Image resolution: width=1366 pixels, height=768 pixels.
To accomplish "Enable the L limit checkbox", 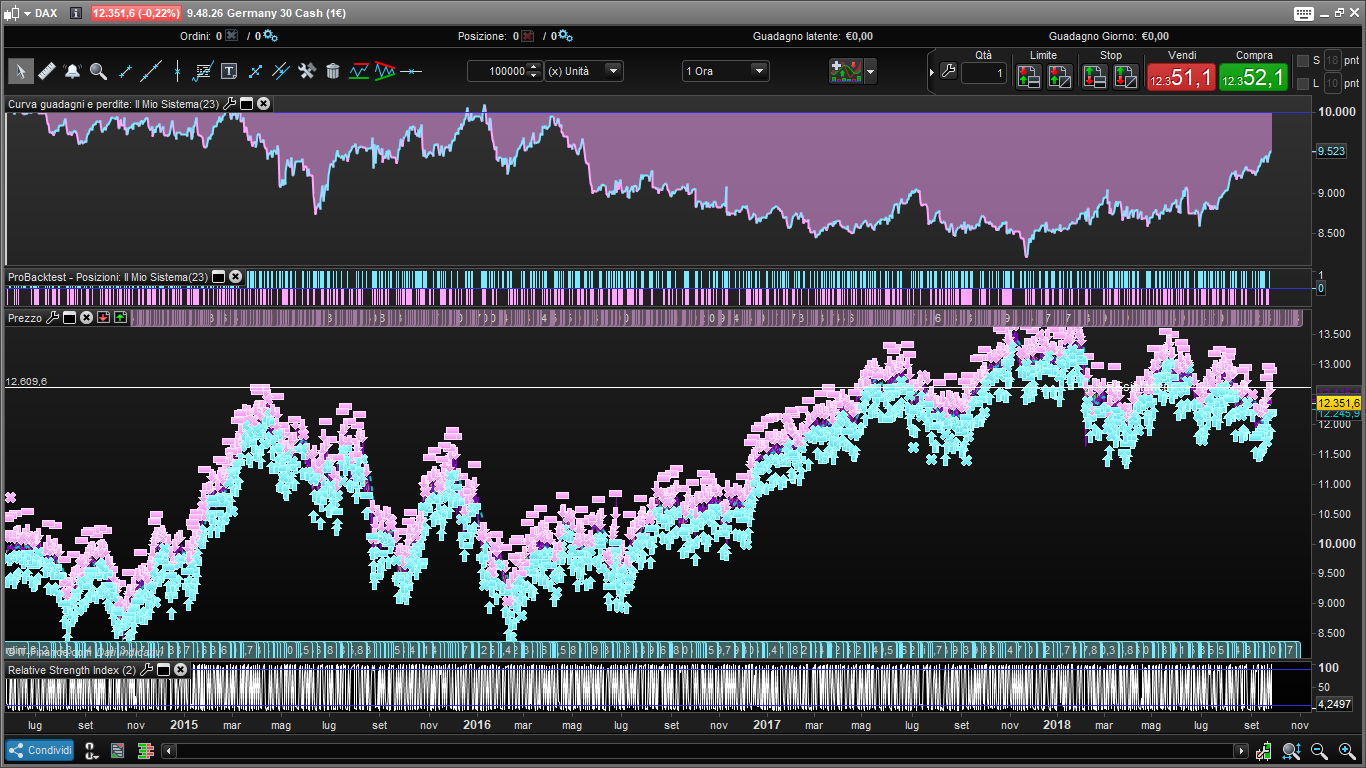I will pyautogui.click(x=1302, y=84).
